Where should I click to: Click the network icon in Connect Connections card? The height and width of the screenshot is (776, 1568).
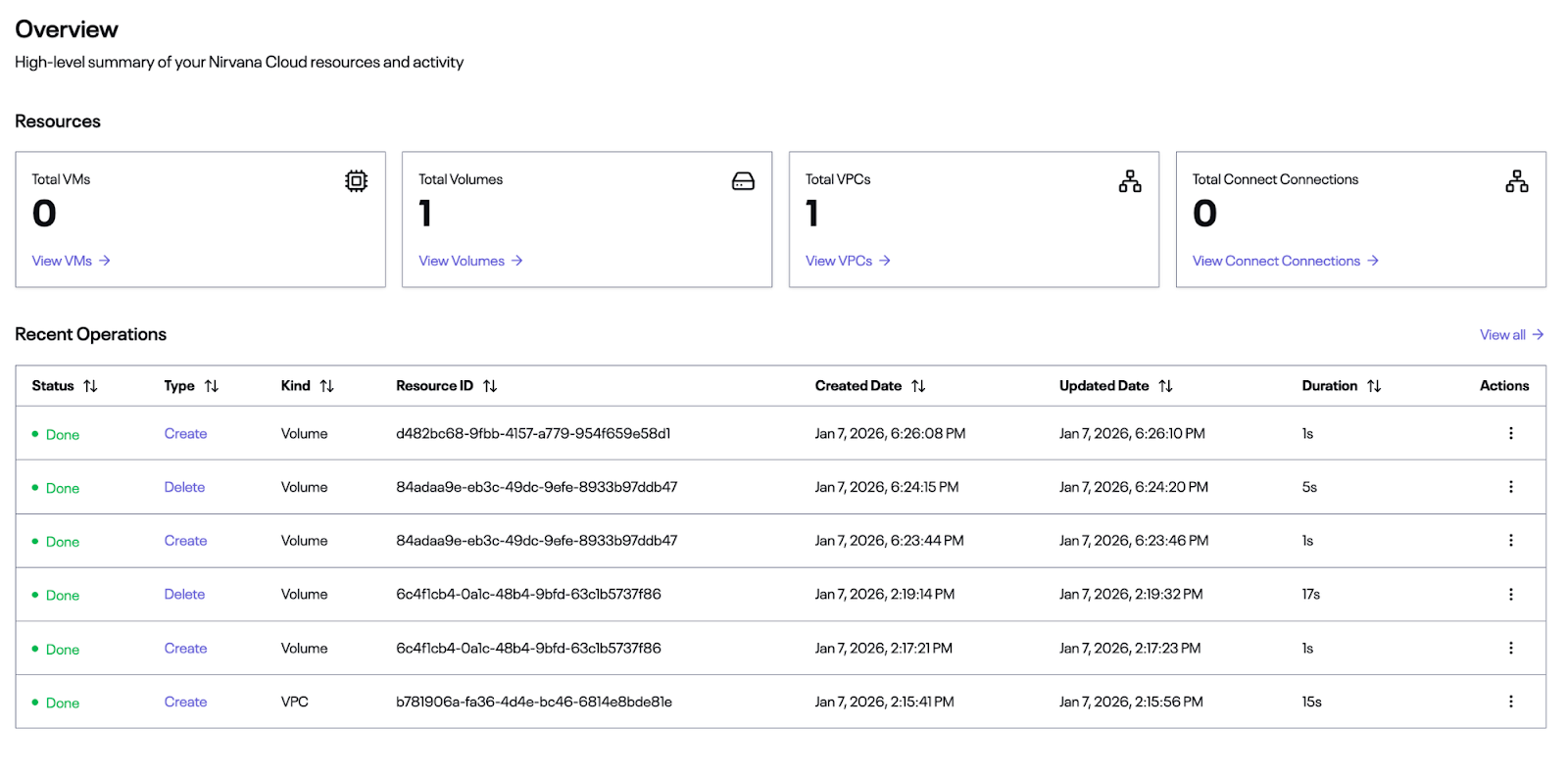tap(1516, 181)
